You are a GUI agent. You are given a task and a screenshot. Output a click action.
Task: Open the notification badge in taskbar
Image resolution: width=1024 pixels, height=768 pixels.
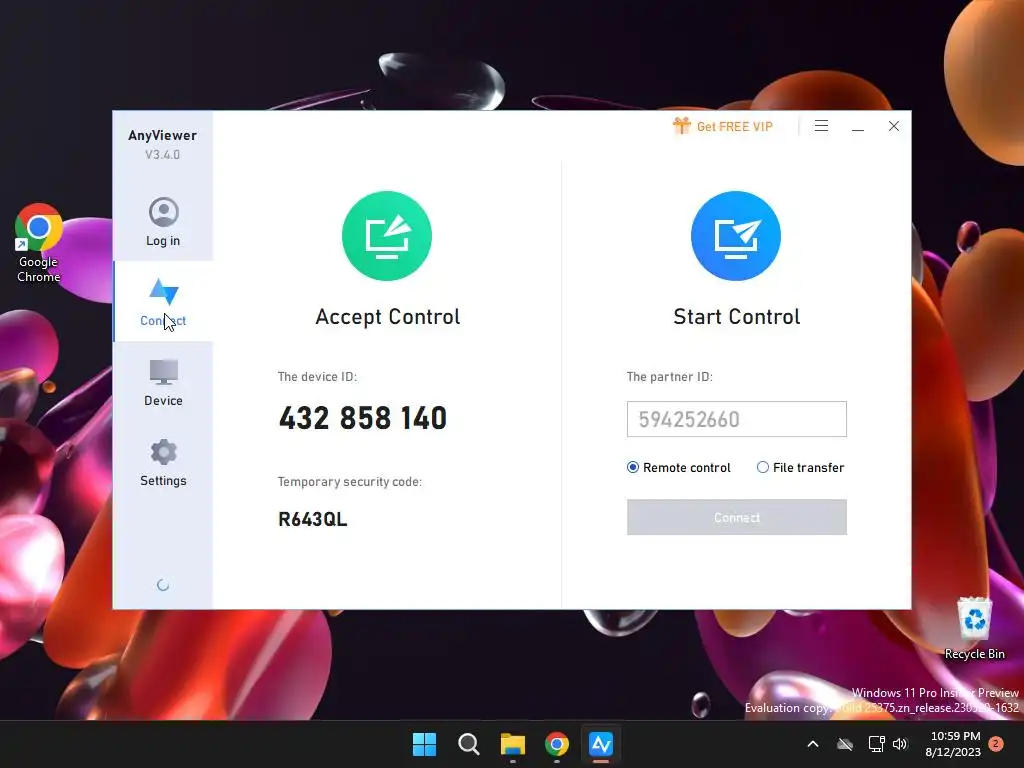pos(996,744)
